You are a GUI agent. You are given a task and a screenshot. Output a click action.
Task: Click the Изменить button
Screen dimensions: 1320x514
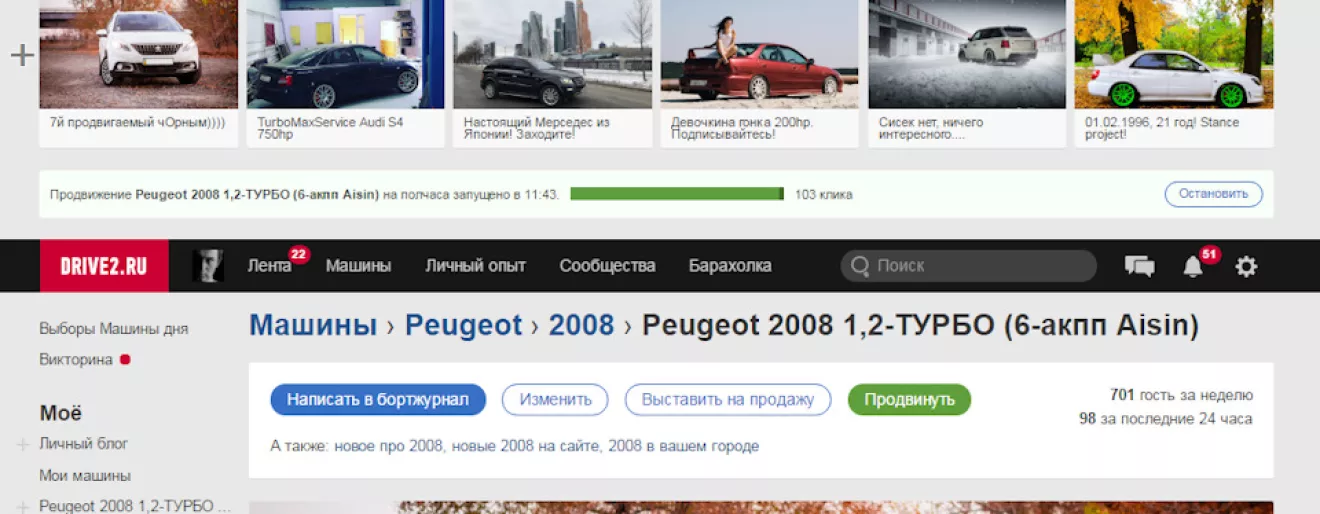(555, 400)
